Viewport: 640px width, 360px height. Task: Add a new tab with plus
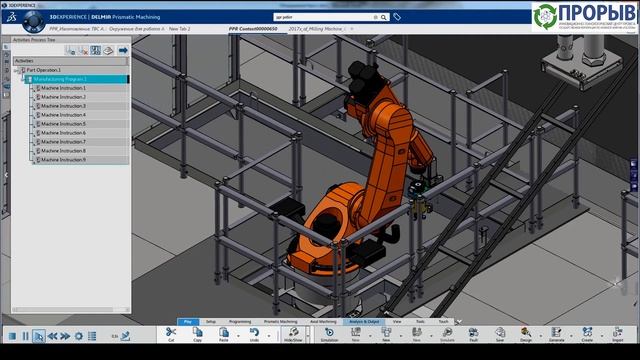point(352,29)
